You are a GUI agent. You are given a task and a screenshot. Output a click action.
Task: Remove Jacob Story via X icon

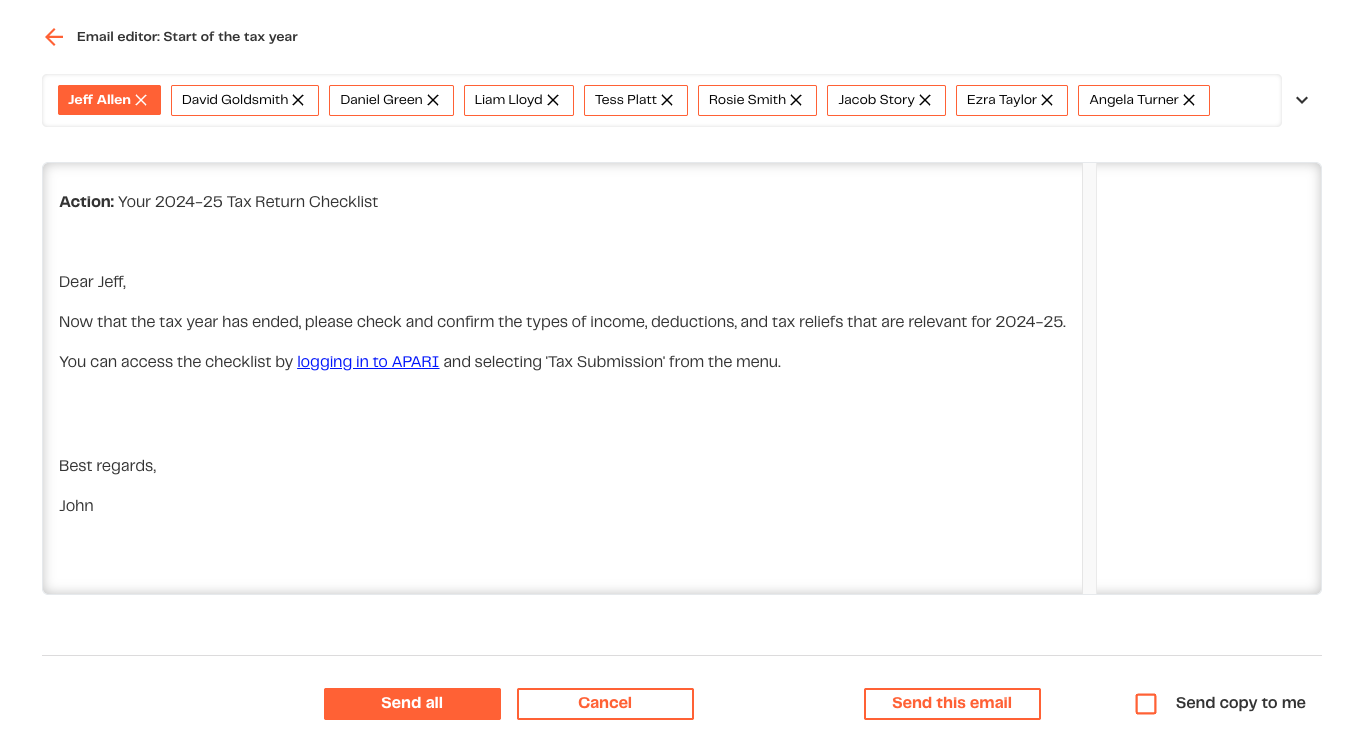click(925, 100)
